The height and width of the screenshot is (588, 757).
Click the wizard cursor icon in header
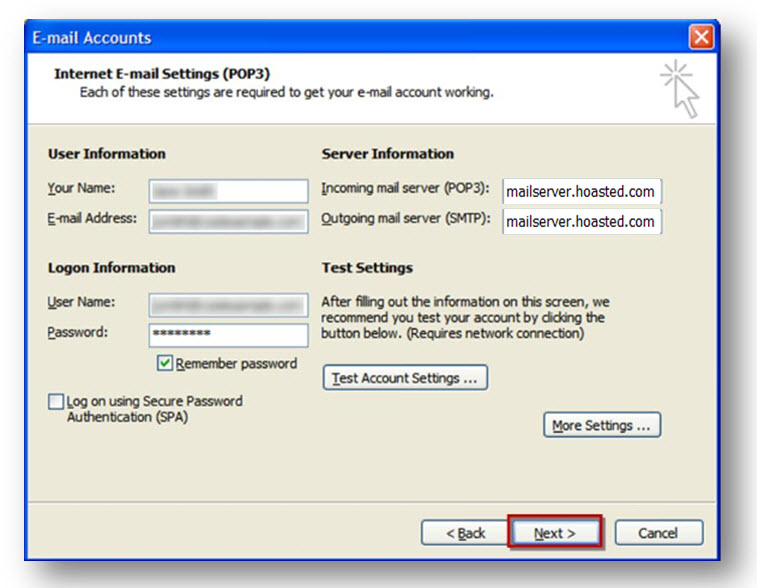click(x=681, y=89)
